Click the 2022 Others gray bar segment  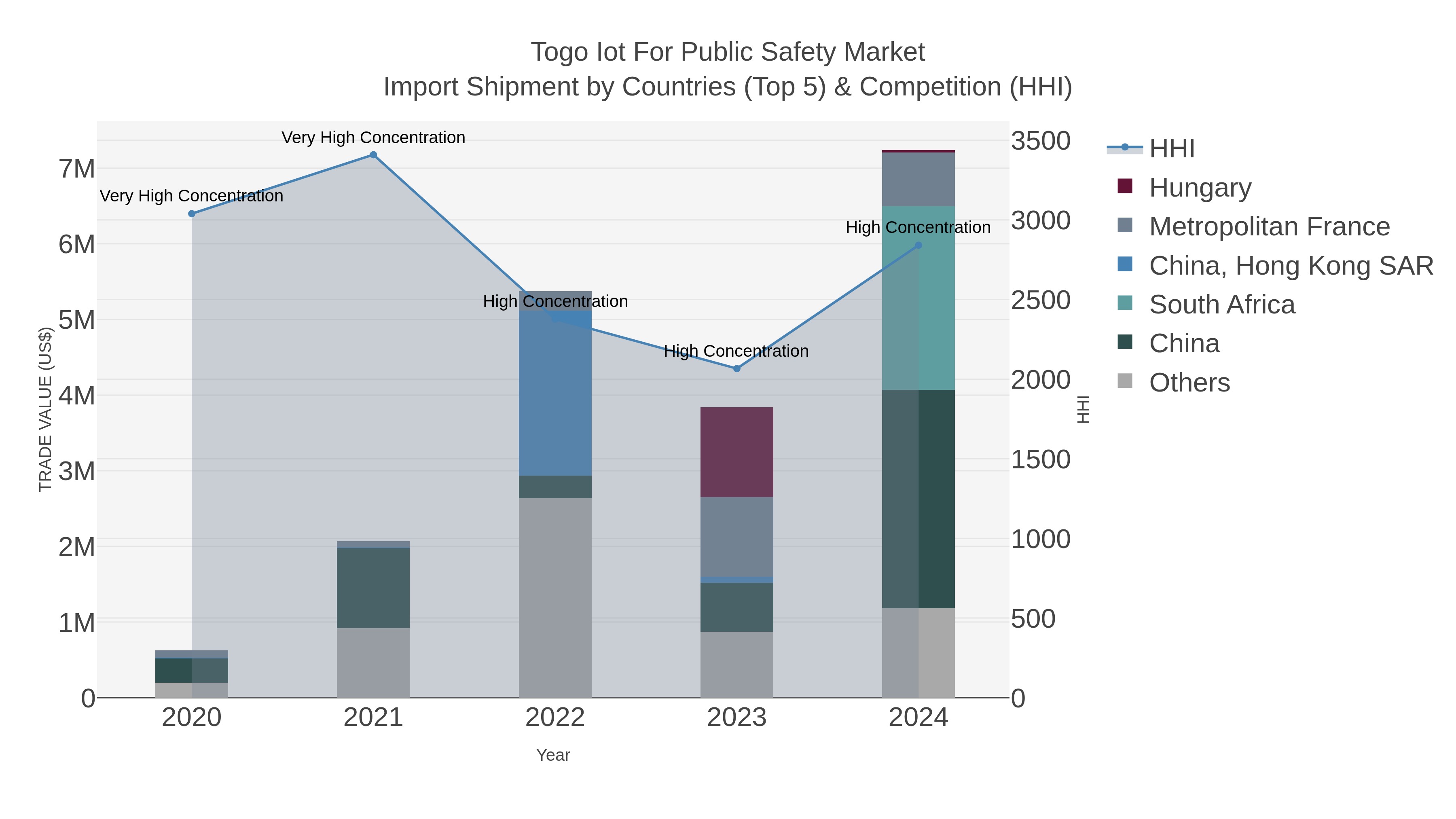click(x=555, y=597)
